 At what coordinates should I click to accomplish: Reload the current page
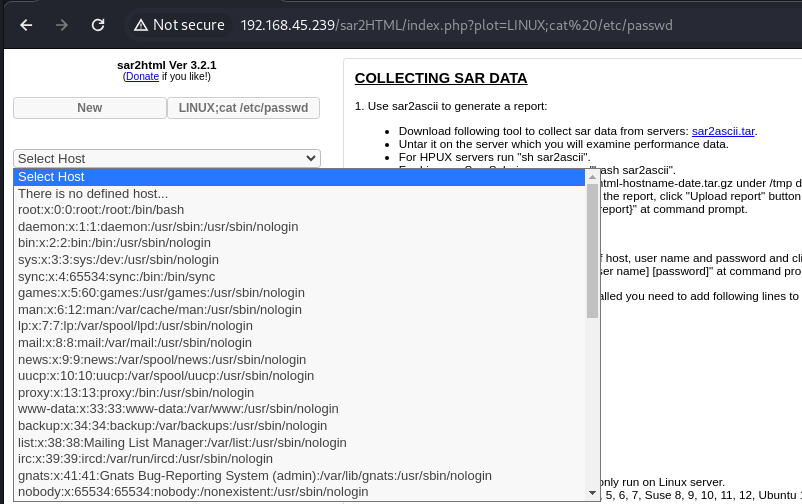(x=98, y=25)
